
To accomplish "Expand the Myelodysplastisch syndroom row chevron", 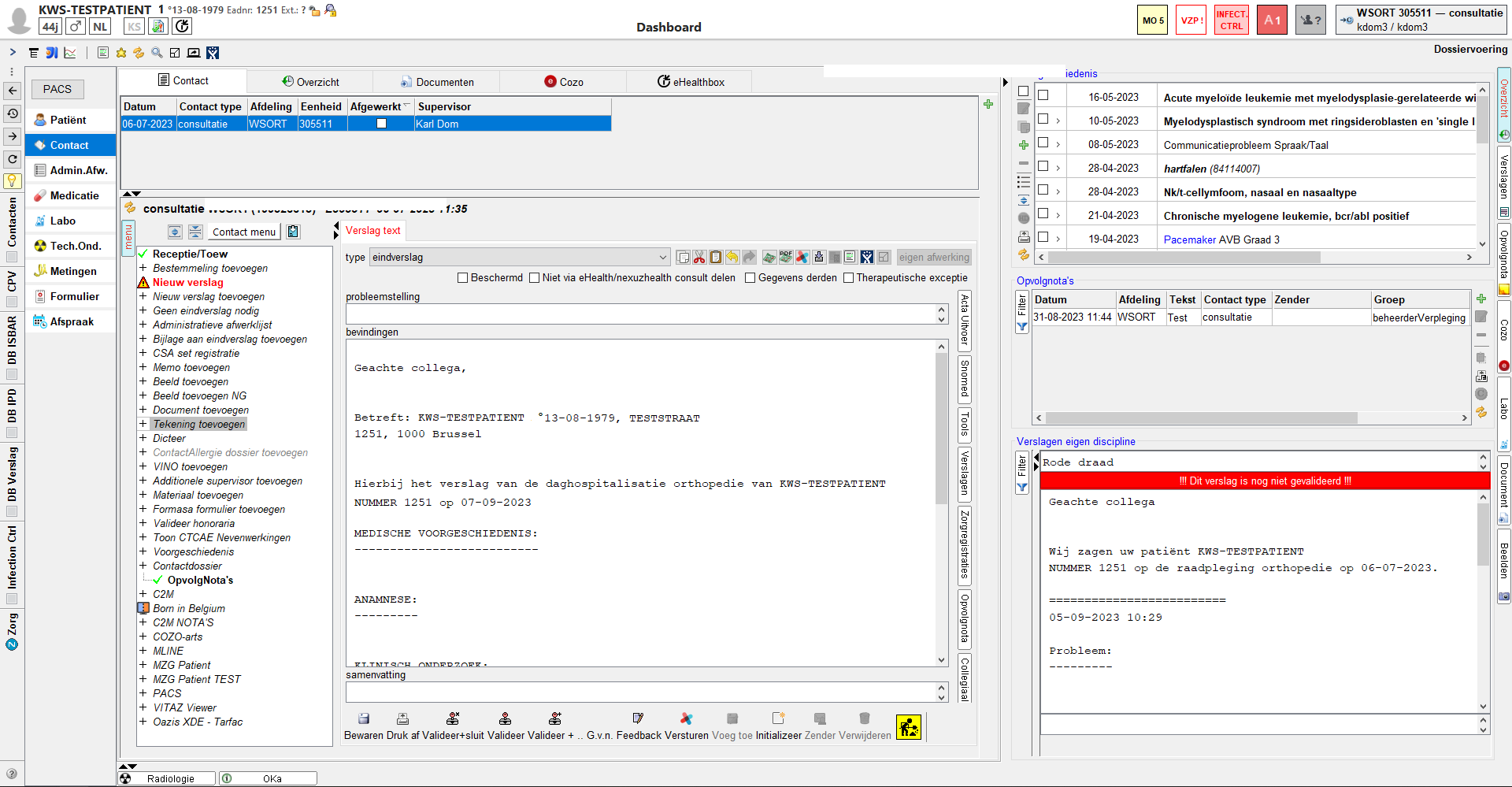I will pyautogui.click(x=1058, y=121).
